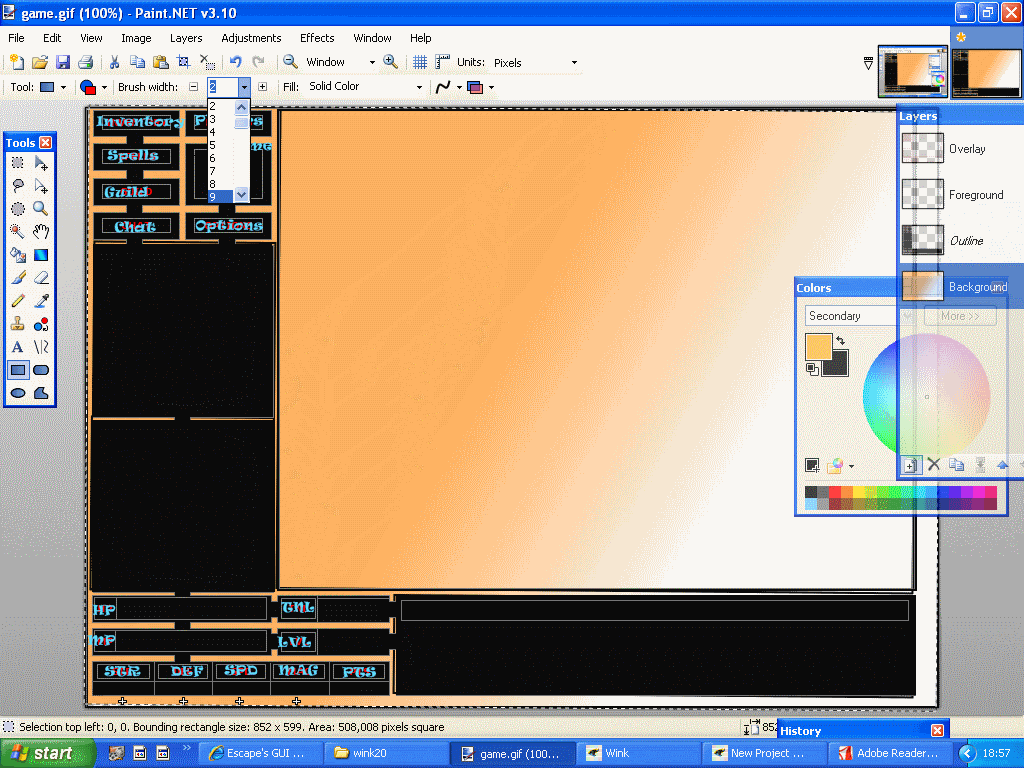The width and height of the screenshot is (1024, 768).
Task: Open the Adjustments menu
Action: [x=251, y=38]
